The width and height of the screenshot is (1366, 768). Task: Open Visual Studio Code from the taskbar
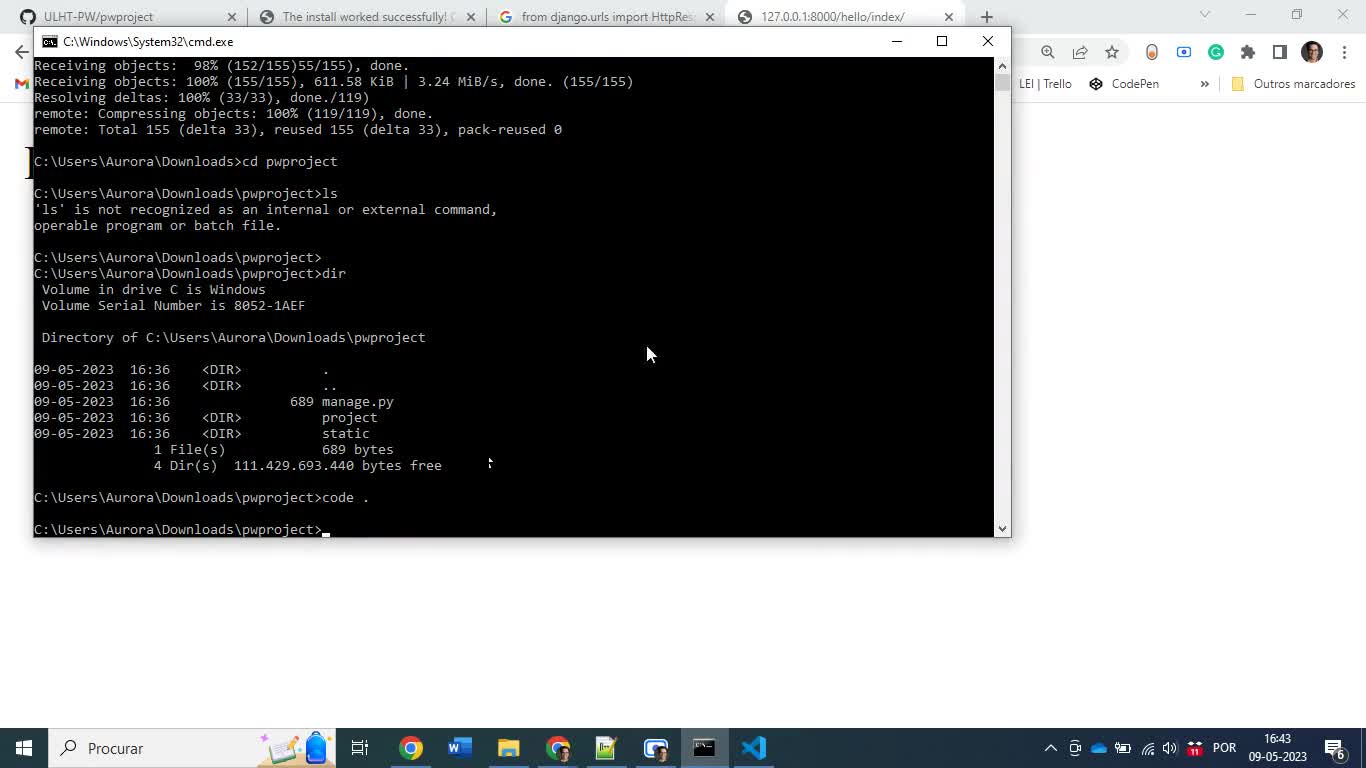[753, 747]
